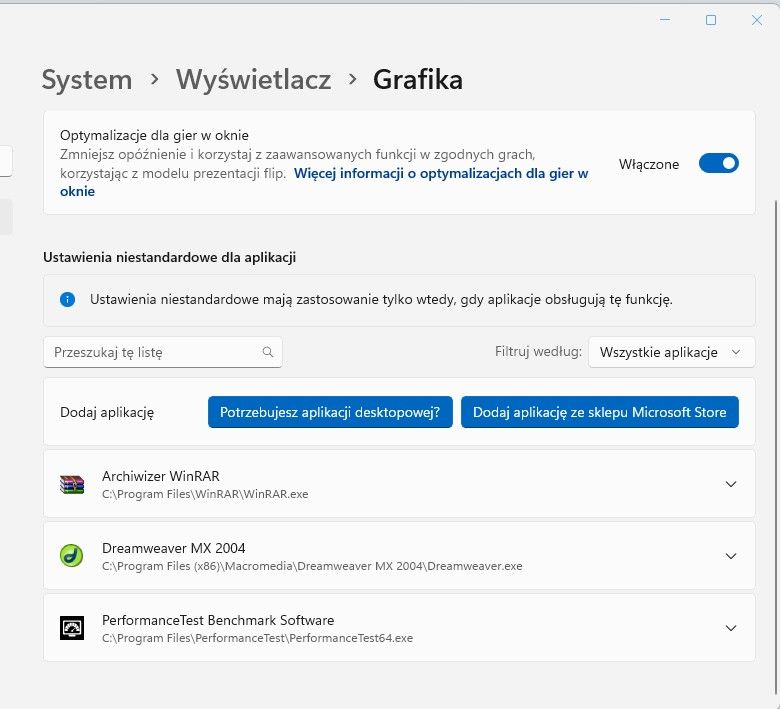The height and width of the screenshot is (709, 780).
Task: Click Ustawienia niestandardowe dla aplikacji heading
Action: coord(170,257)
